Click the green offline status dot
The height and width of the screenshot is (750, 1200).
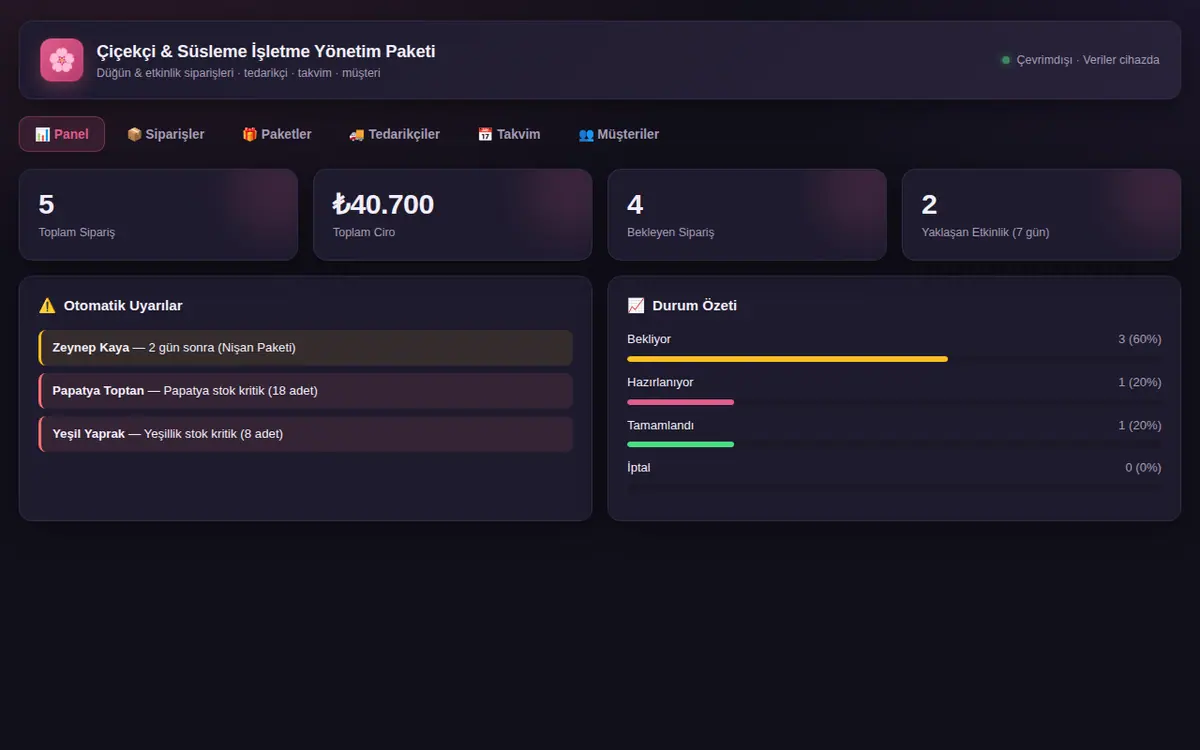1006,60
